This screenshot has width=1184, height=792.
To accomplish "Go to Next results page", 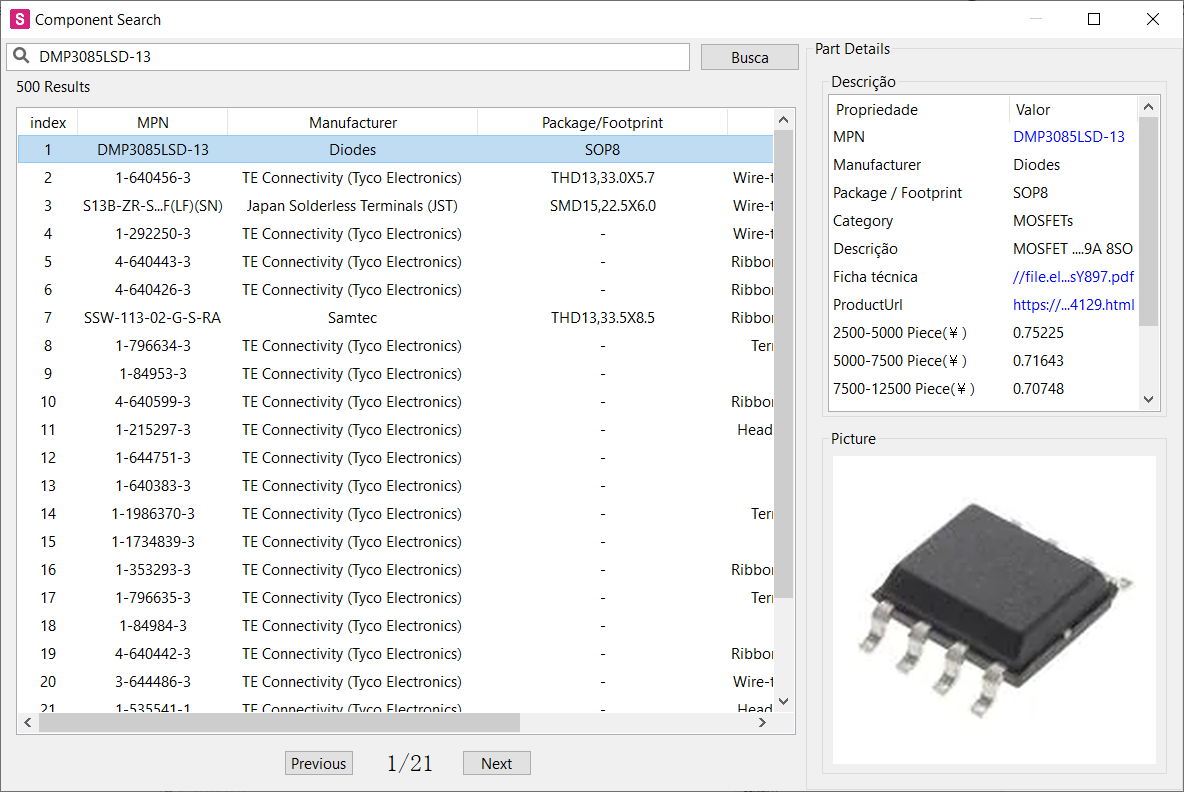I will coord(497,763).
